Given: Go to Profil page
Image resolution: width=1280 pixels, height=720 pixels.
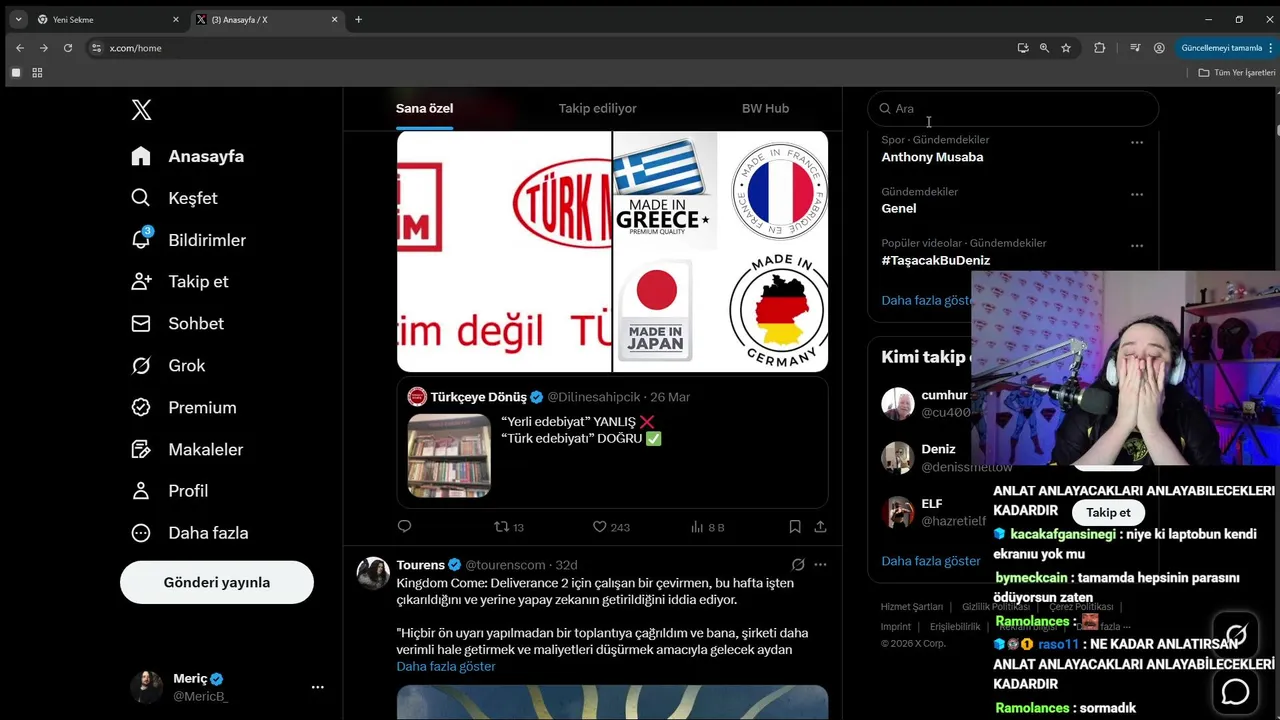Looking at the screenshot, I should [169, 491].
